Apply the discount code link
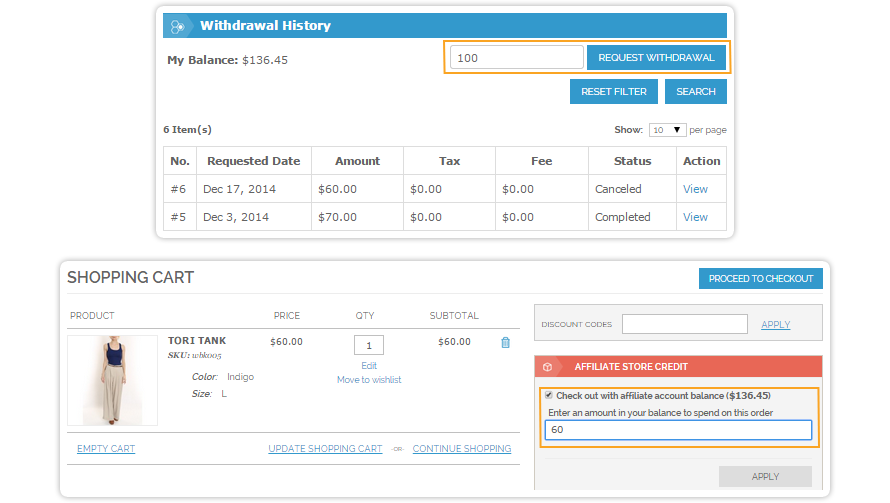This screenshot has height=503, width=890. [x=775, y=325]
